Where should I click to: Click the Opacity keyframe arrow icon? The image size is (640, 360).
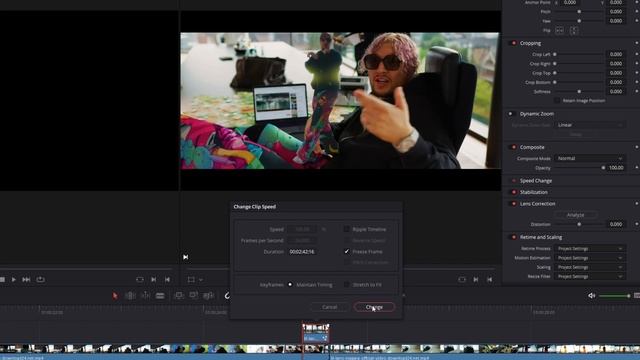point(637,167)
